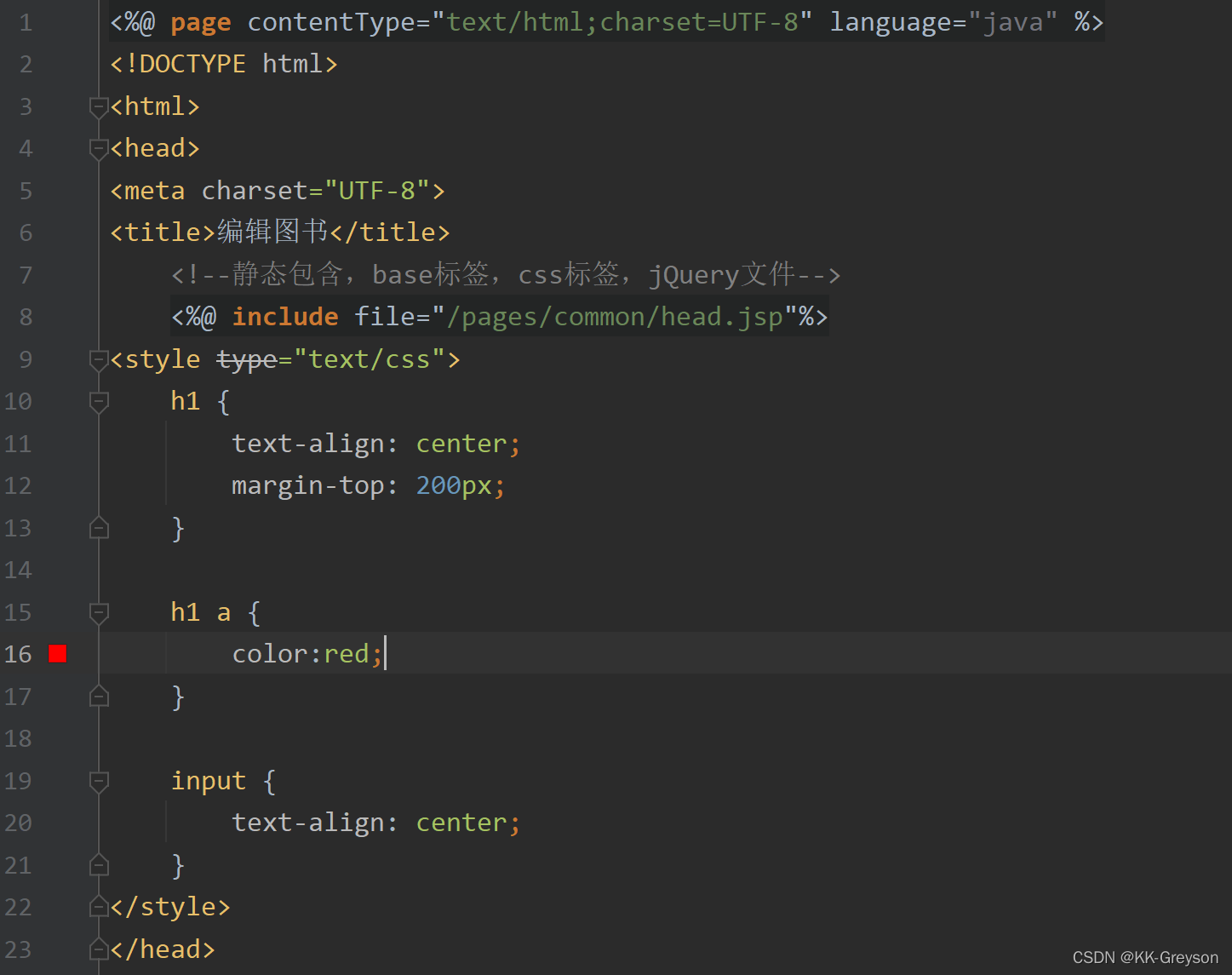Screen dimensions: 1232x975
Task: Click line number 1 in the gutter
Action: pos(26,22)
